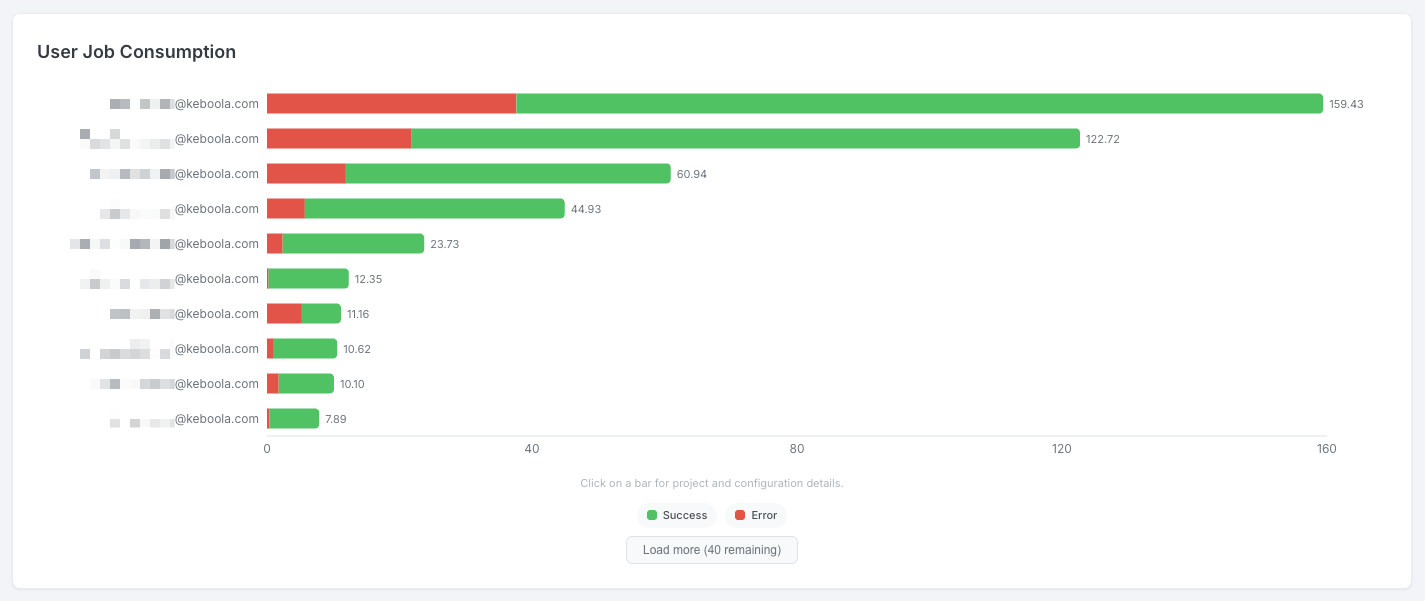The image size is (1425, 601).
Task: Toggle the Success series in the legend
Action: click(677, 515)
